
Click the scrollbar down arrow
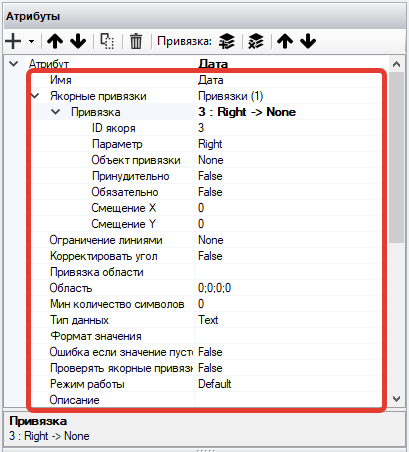coord(396,399)
